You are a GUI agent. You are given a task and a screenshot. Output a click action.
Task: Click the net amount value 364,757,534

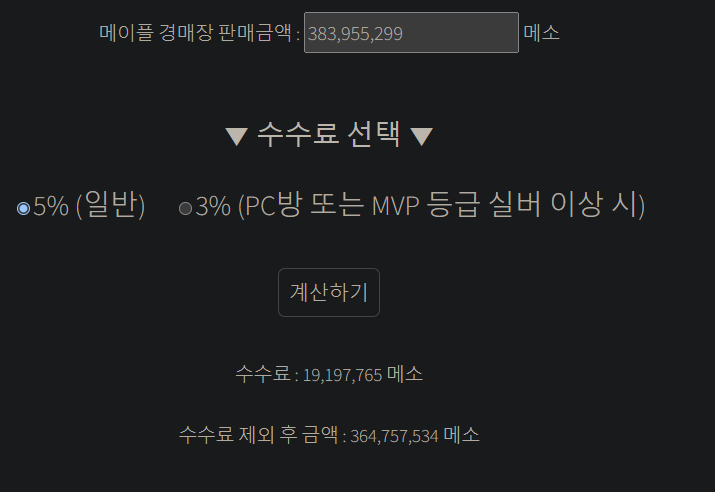coord(394,436)
